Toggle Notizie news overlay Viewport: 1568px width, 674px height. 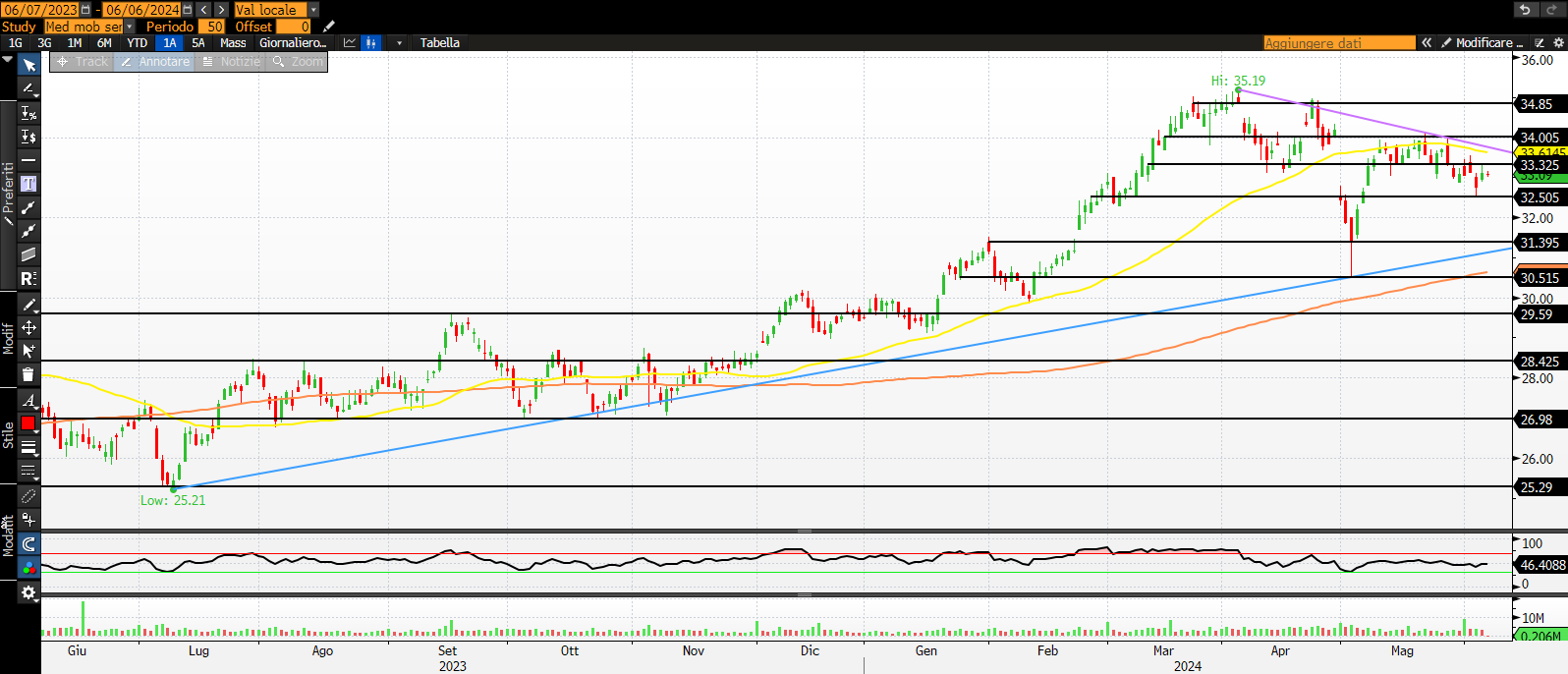pos(231,61)
